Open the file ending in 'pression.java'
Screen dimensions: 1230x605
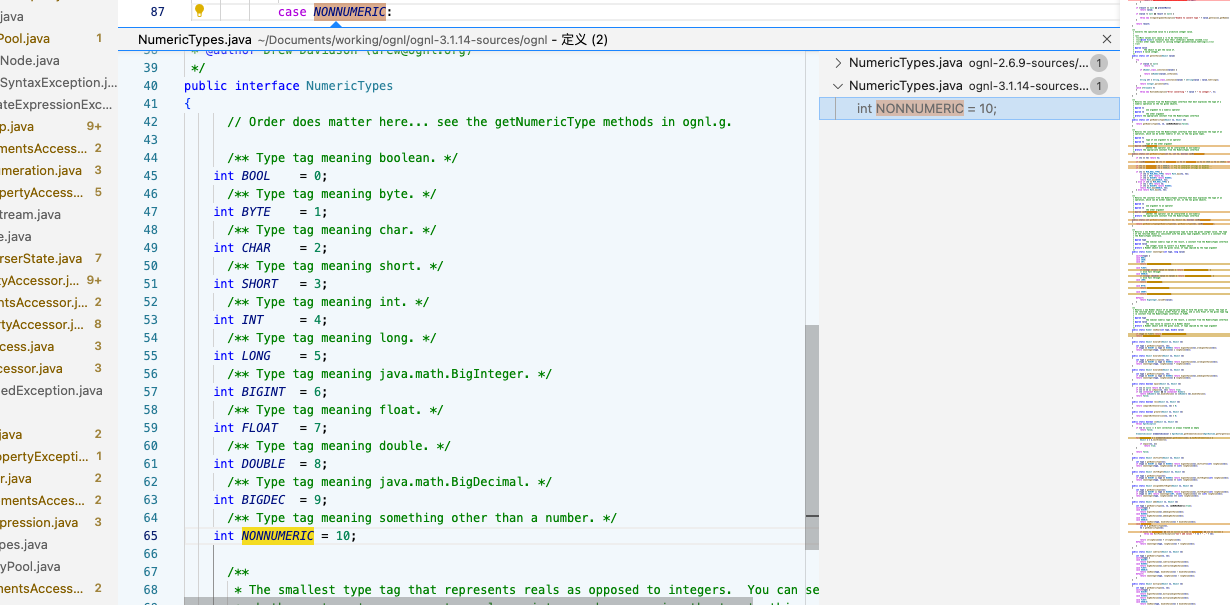pos(39,522)
